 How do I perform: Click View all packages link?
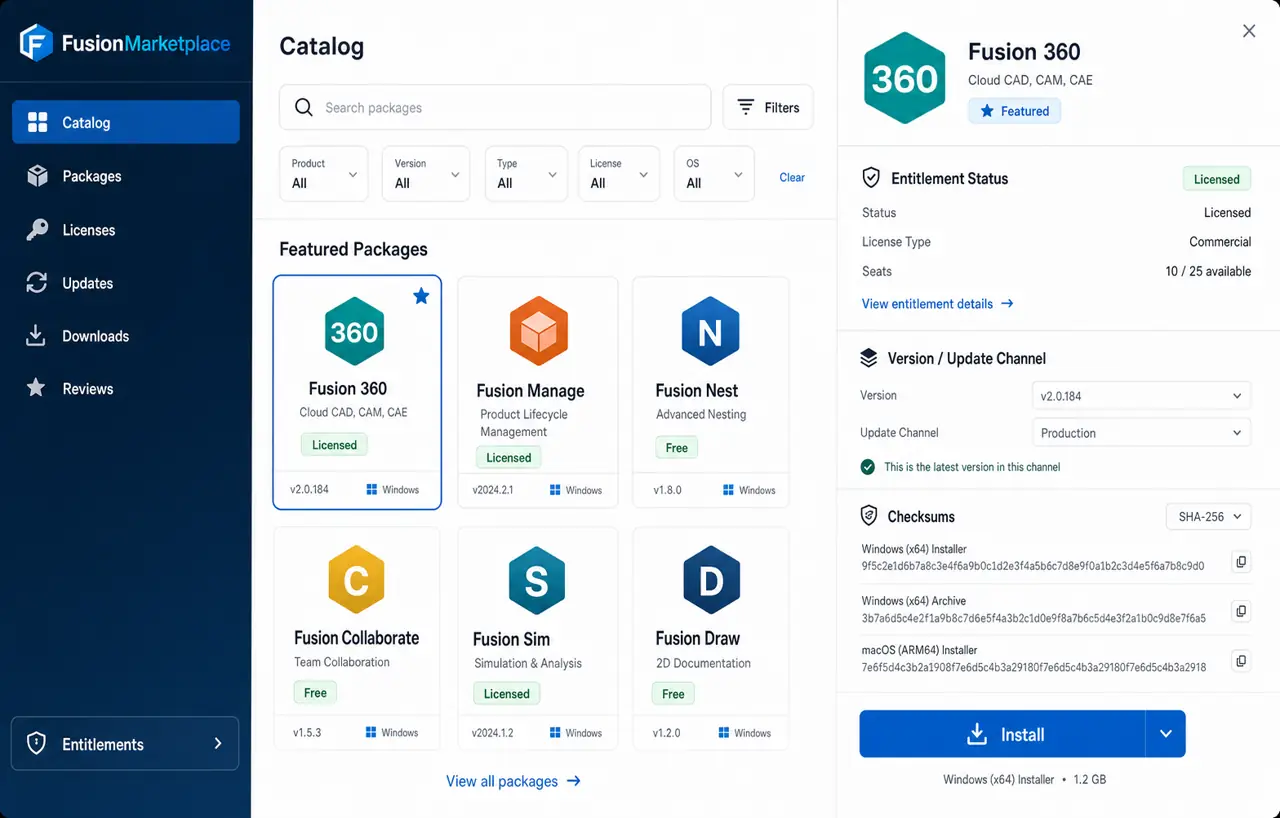tap(513, 781)
